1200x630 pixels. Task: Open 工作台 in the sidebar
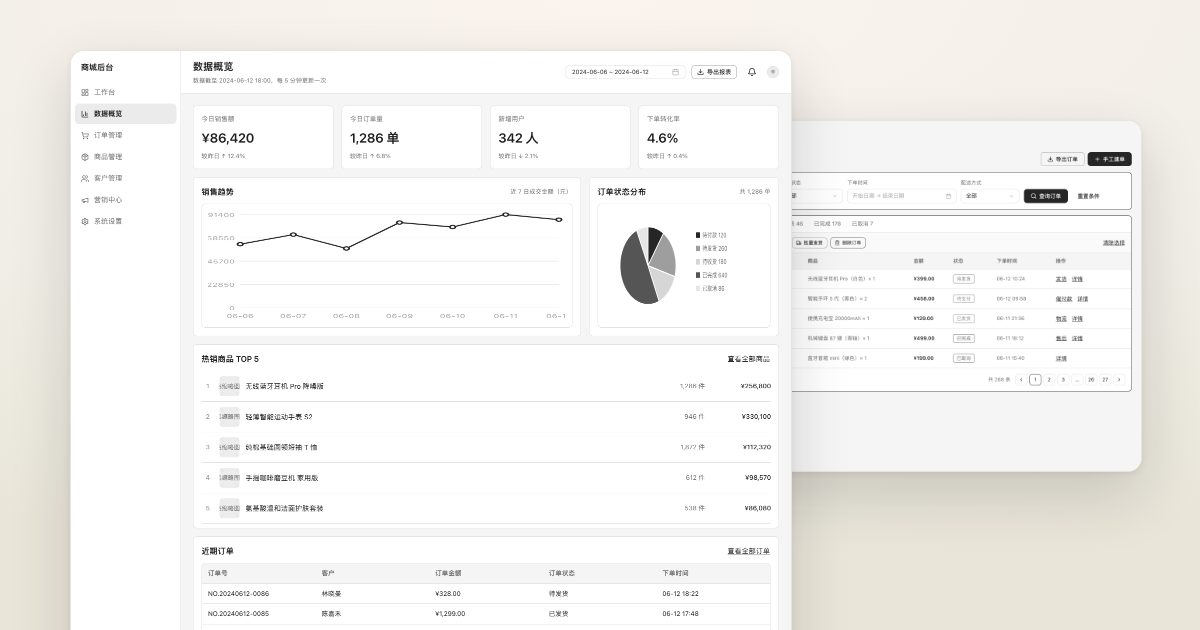(x=125, y=92)
